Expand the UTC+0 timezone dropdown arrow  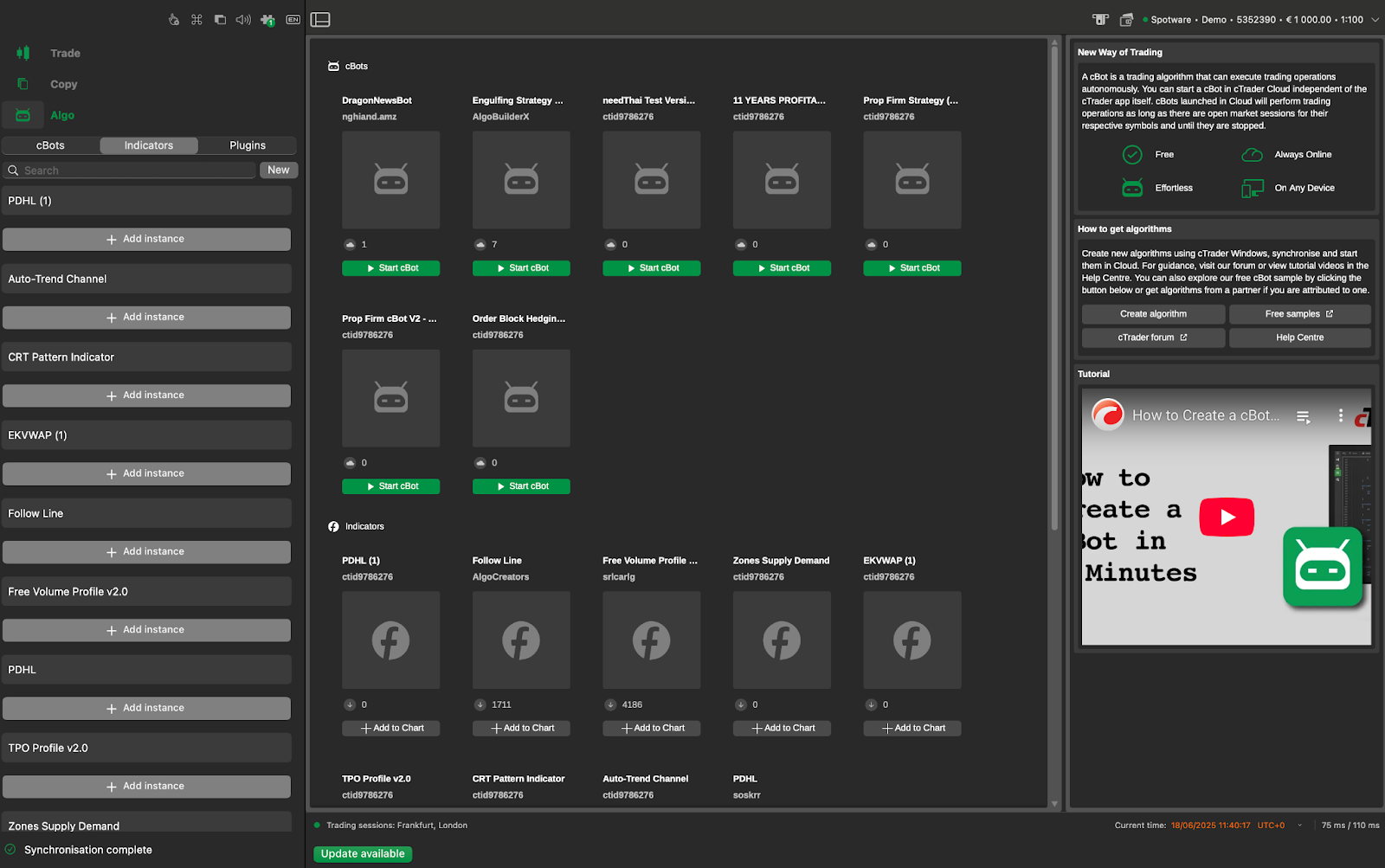1299,826
